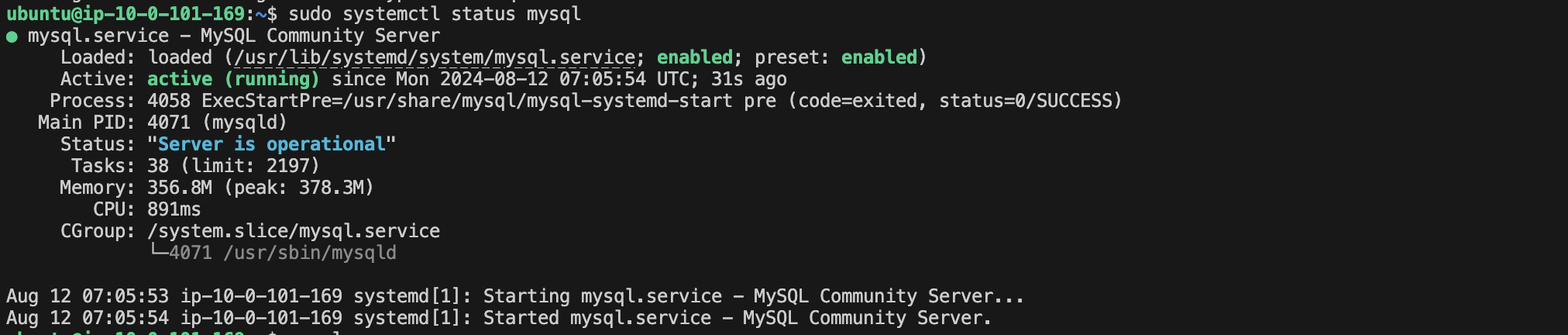1568x335 pixels.
Task: Click the tree branch glyph before 4071
Action: pos(158,252)
